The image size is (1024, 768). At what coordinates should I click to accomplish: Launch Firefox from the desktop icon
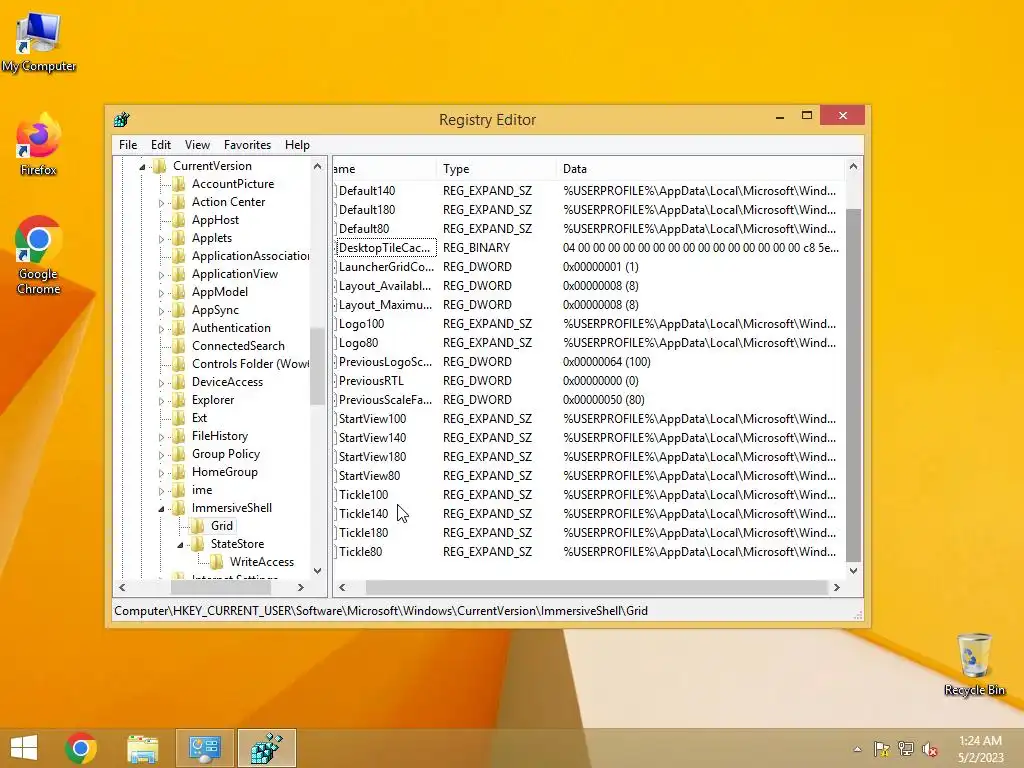click(x=39, y=145)
